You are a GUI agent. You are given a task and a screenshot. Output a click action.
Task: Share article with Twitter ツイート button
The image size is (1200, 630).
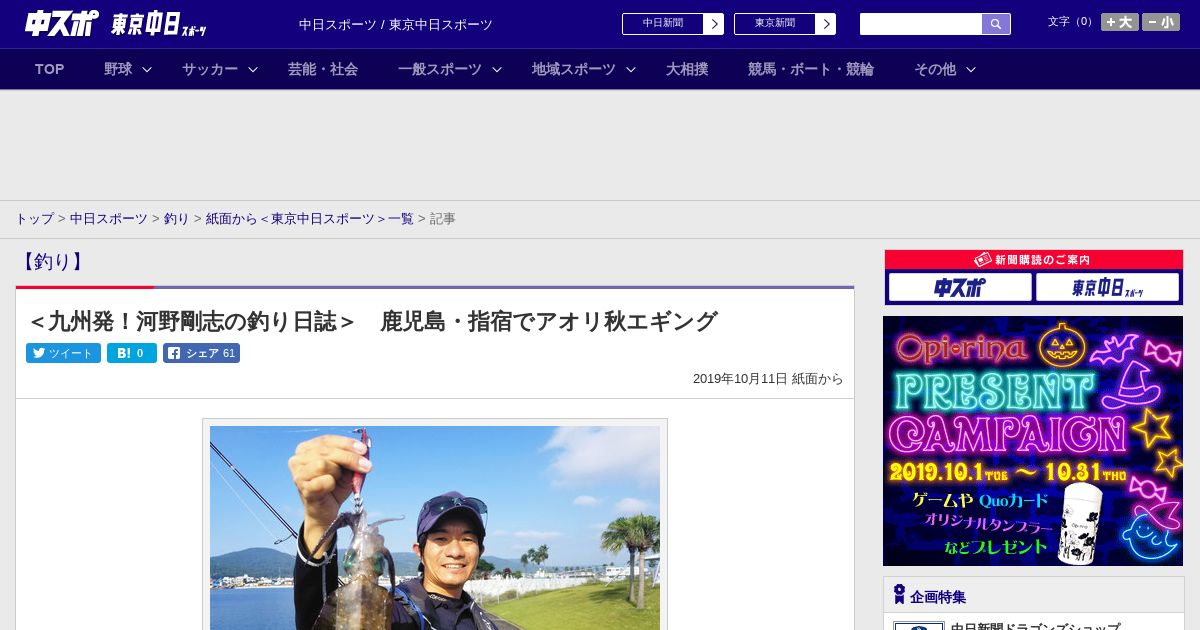tap(63, 353)
